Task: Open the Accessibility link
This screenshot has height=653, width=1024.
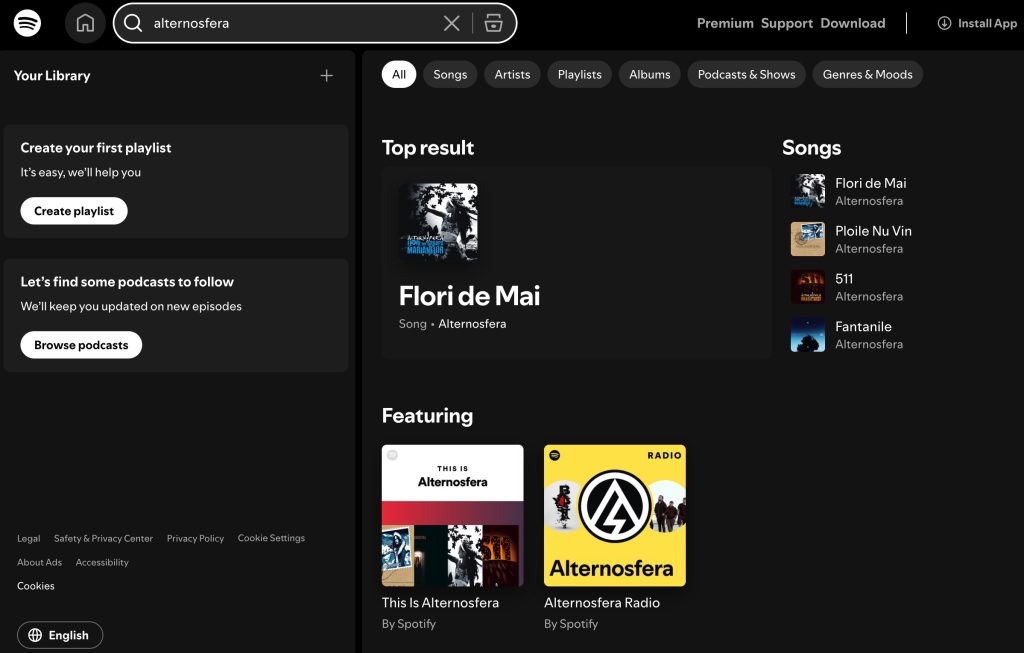Action: coord(102,562)
